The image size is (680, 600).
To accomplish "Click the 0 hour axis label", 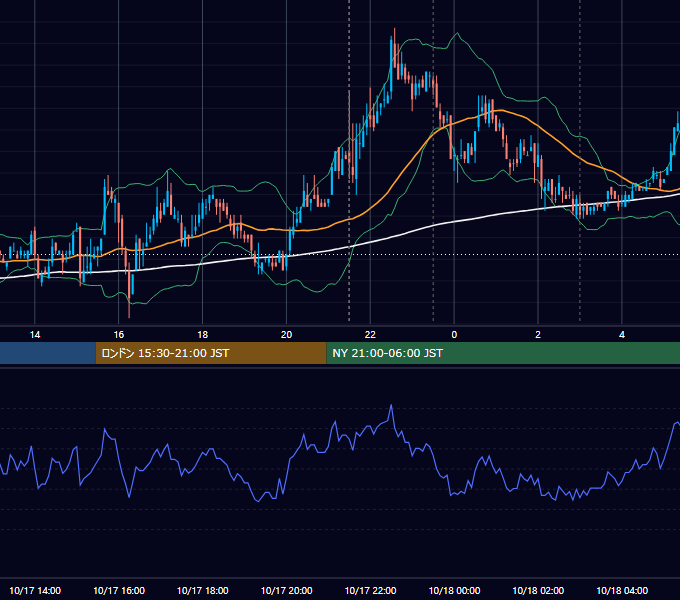I will click(454, 335).
